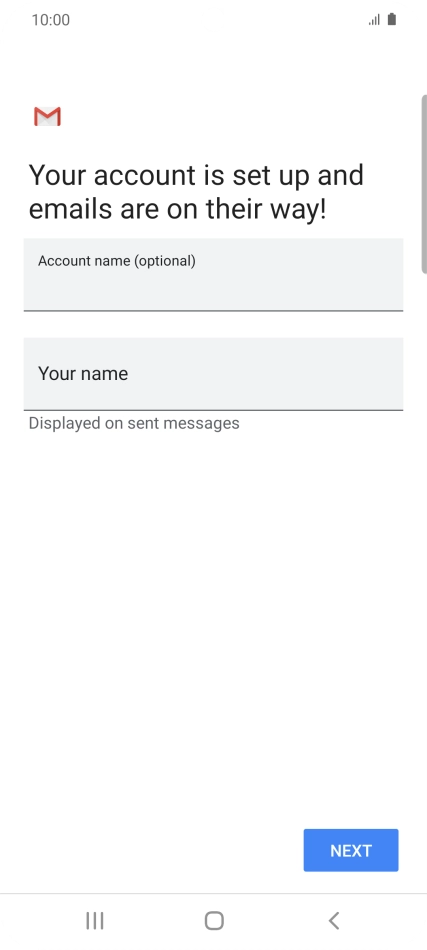Screen dimensions: 427x950
Task: Click the vertical scrollbar on right edge
Action: [x=424, y=184]
